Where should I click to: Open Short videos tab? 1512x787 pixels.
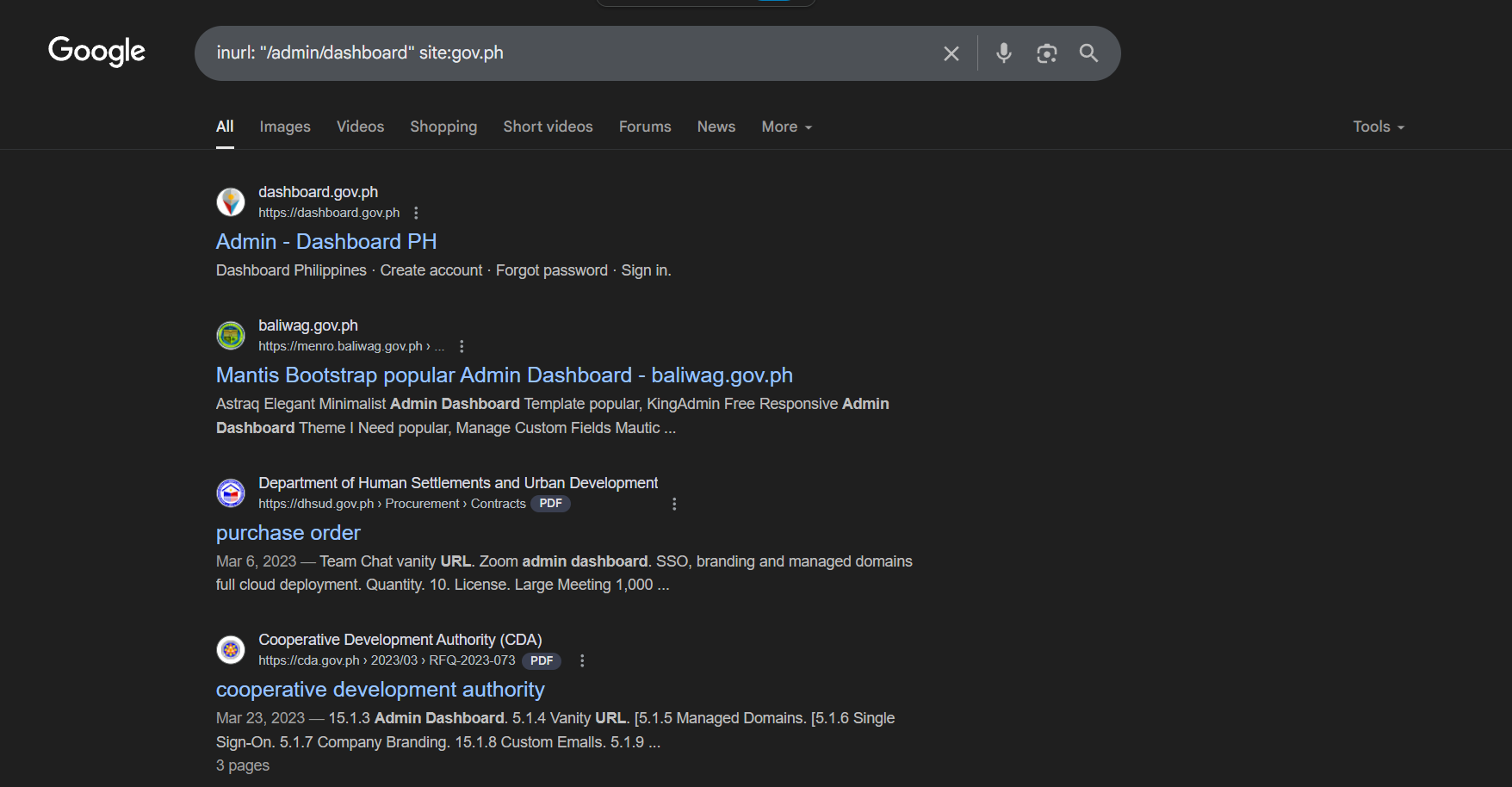(x=548, y=127)
